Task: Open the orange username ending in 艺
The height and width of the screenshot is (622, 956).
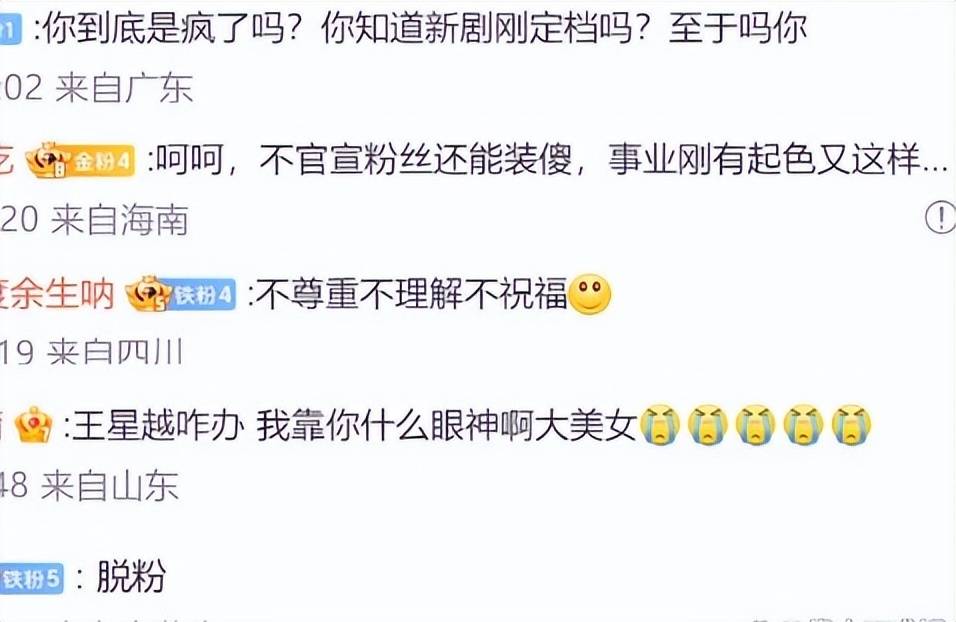Action: coord(7,160)
